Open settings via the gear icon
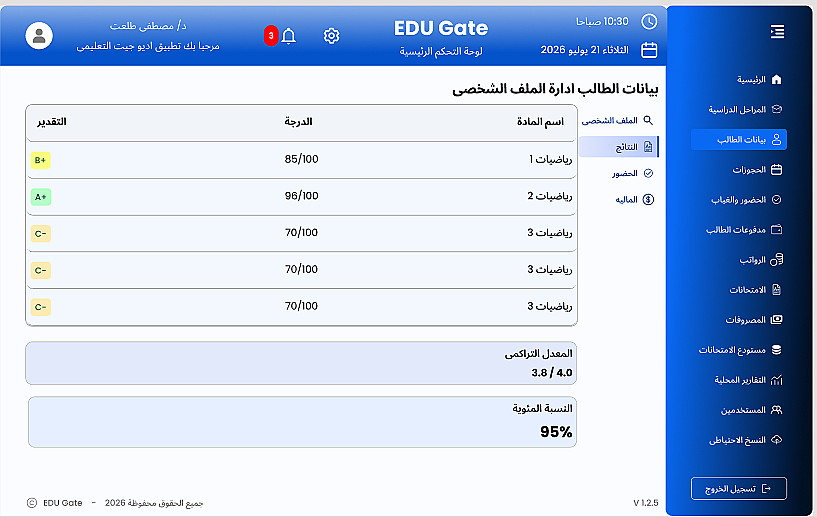Image resolution: width=817 pixels, height=517 pixels. tap(331, 36)
